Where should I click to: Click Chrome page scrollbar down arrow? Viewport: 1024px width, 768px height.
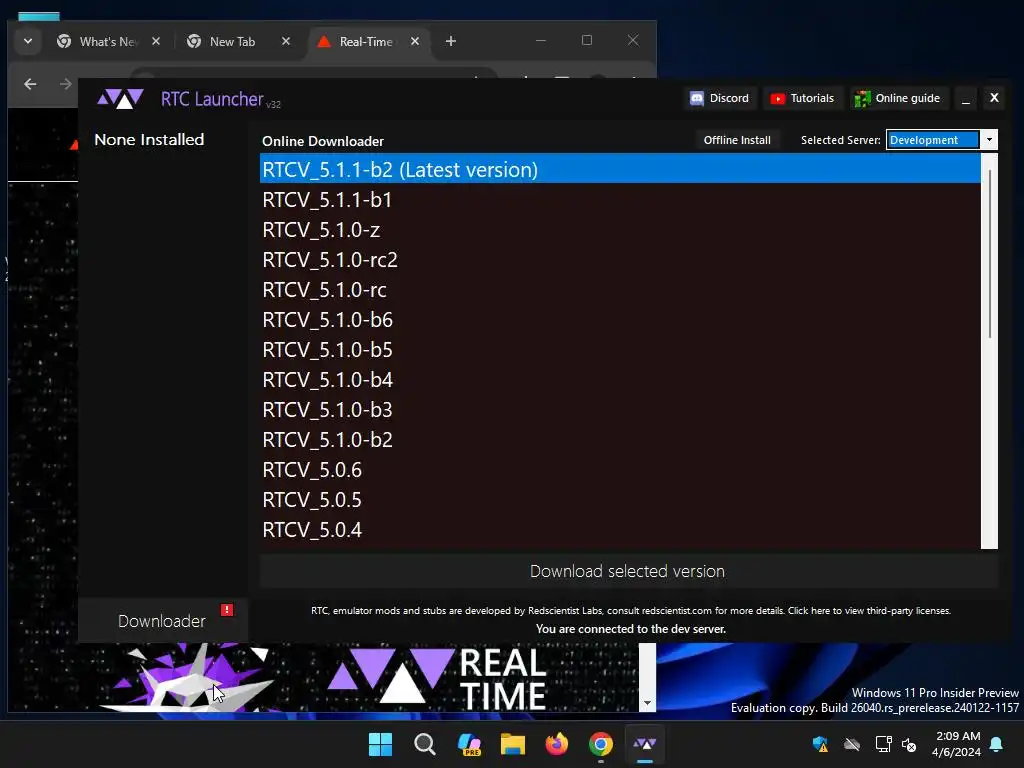pos(647,703)
